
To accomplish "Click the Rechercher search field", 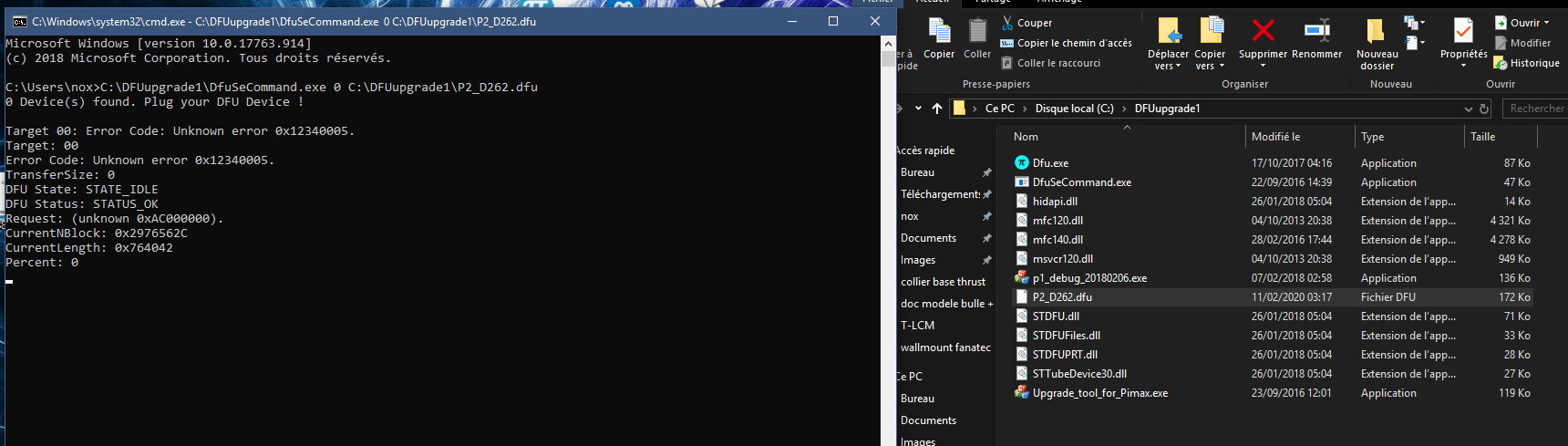I will (x=1535, y=109).
